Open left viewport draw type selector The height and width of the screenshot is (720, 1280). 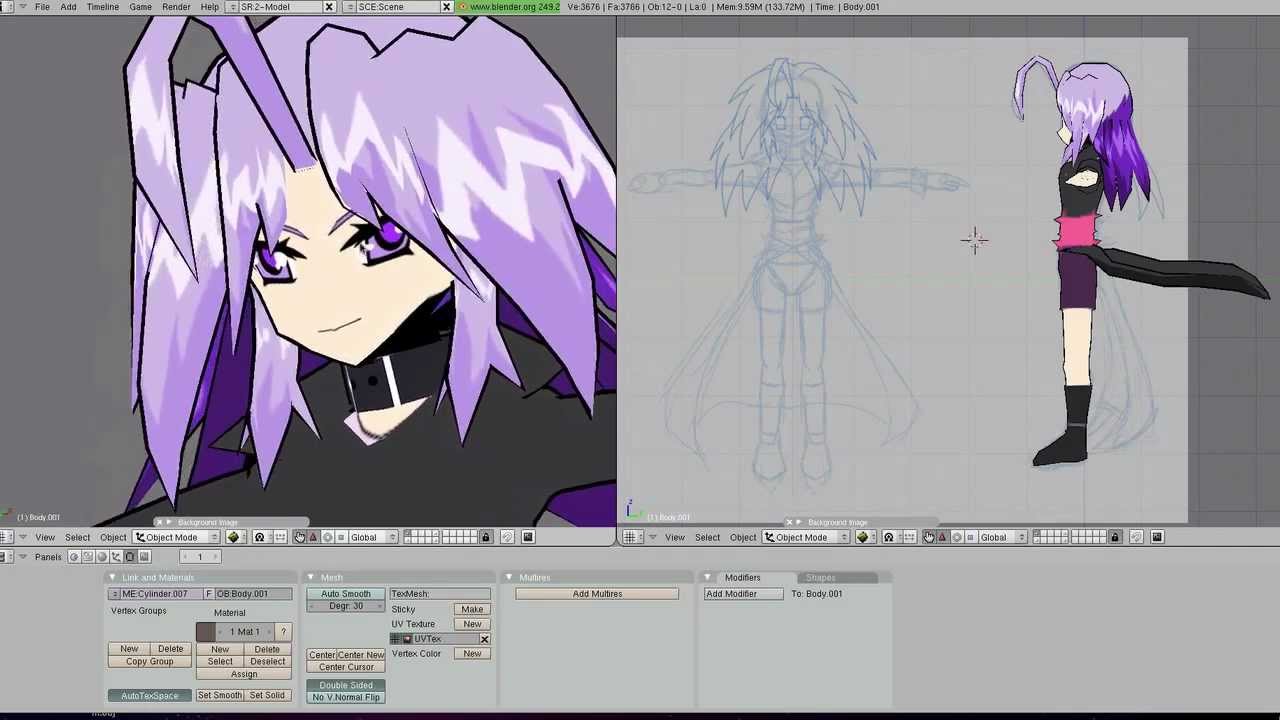236,537
